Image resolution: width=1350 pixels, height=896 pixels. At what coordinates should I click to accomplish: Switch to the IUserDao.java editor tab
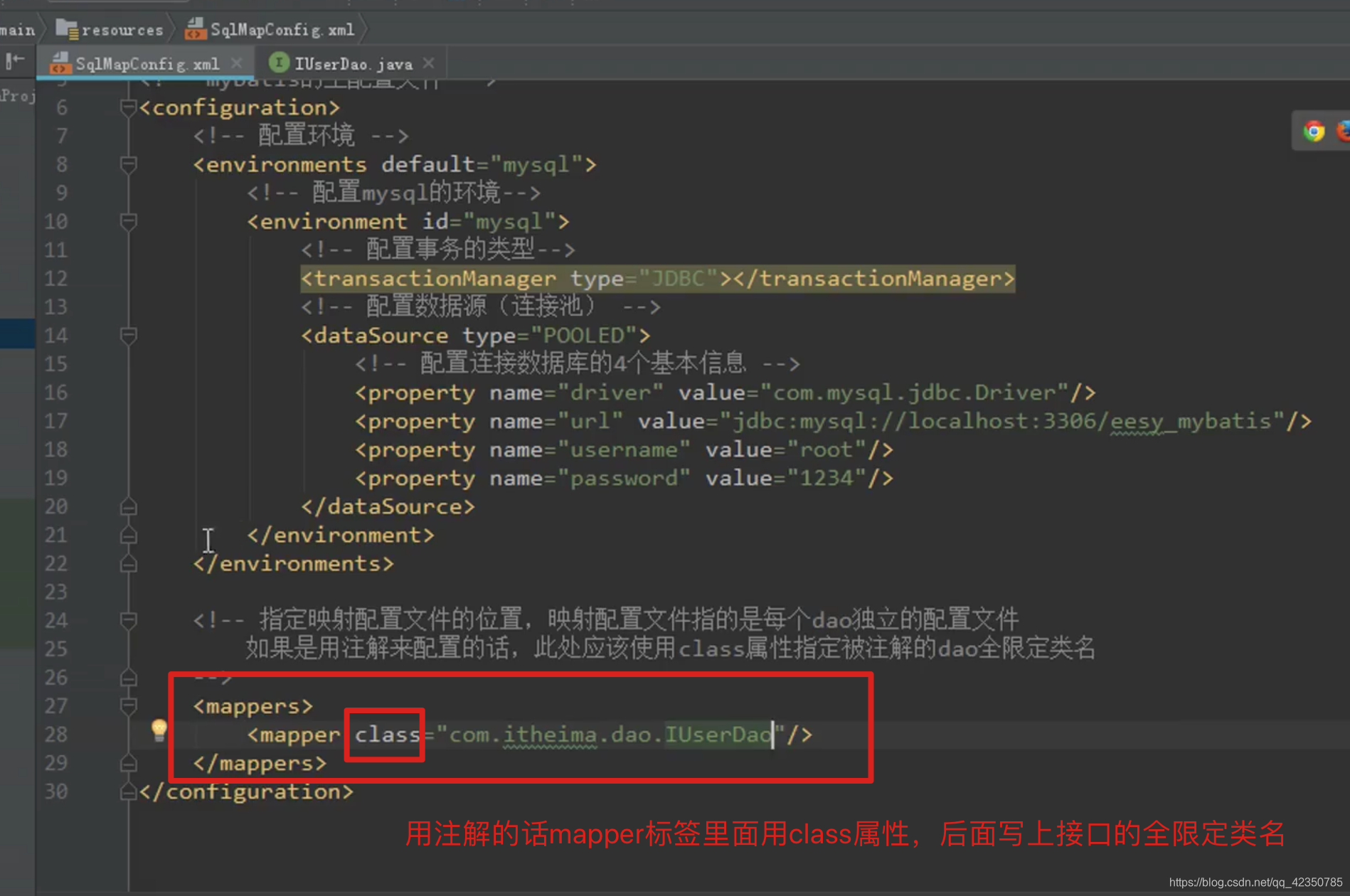pos(353,64)
